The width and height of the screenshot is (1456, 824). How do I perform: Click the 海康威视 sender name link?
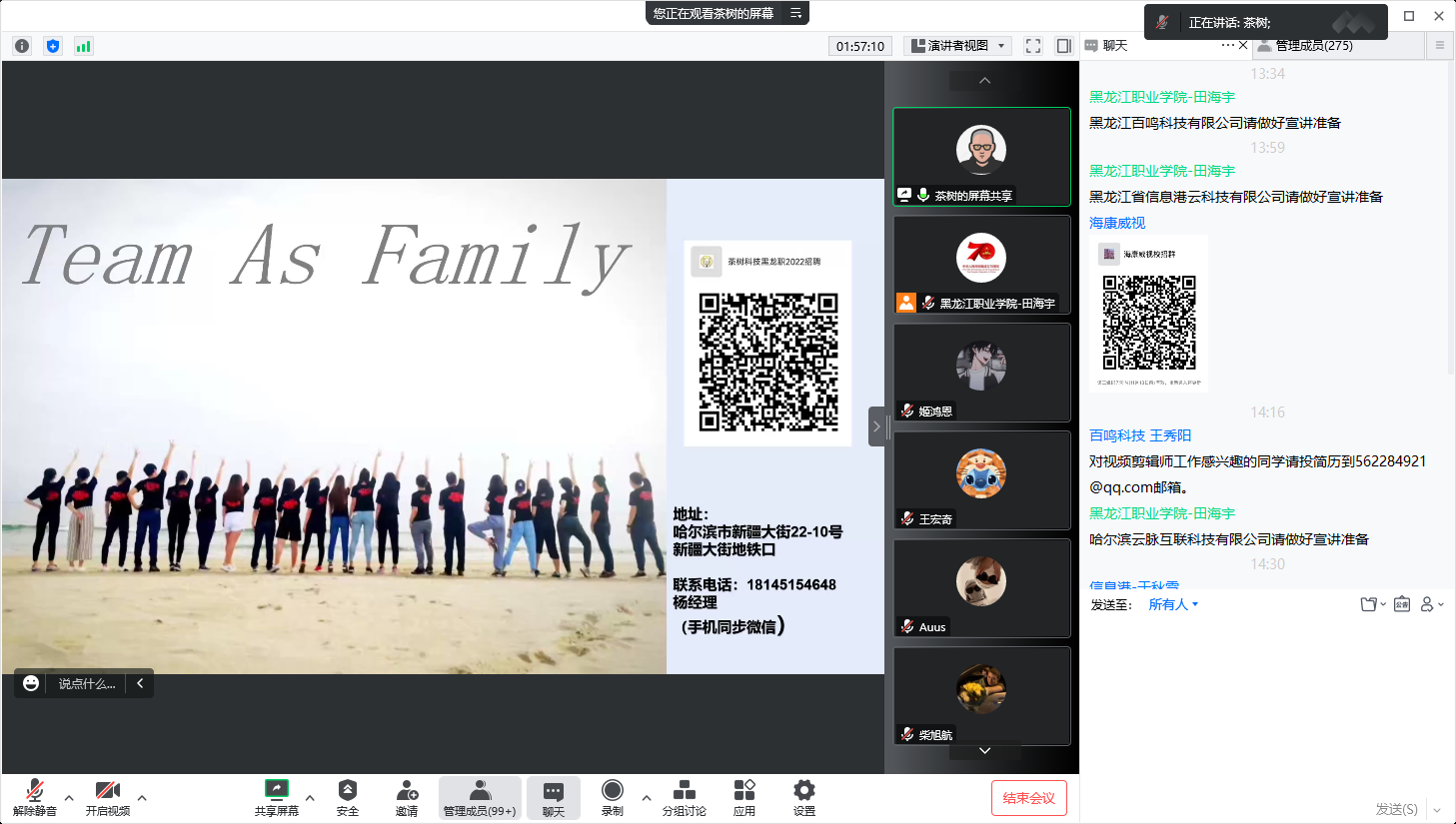pyautogui.click(x=1117, y=223)
